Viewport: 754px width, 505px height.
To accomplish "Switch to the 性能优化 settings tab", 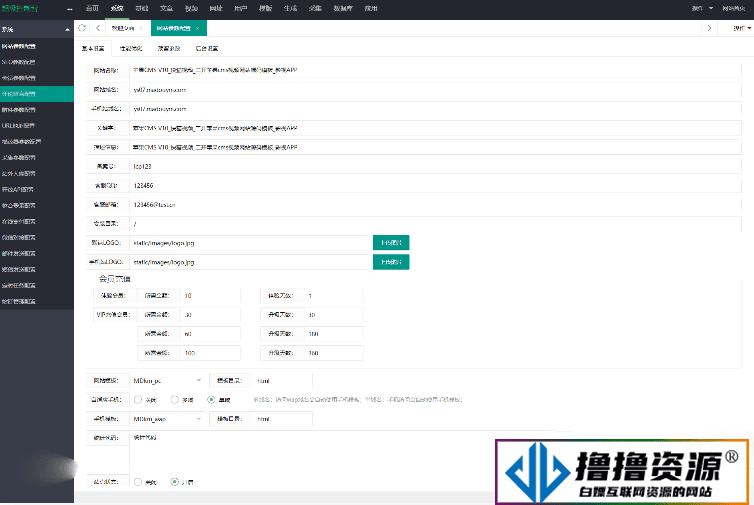I will [131, 49].
